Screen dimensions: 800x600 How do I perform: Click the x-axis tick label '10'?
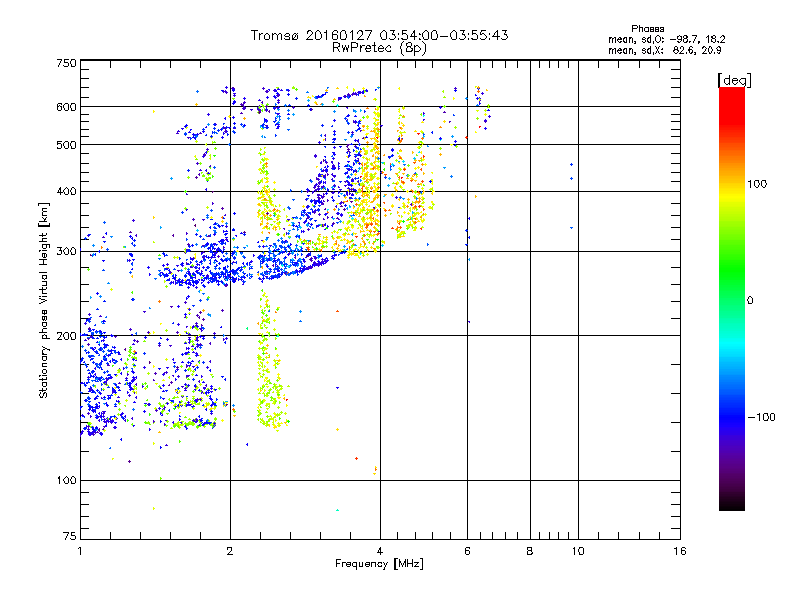[578, 551]
